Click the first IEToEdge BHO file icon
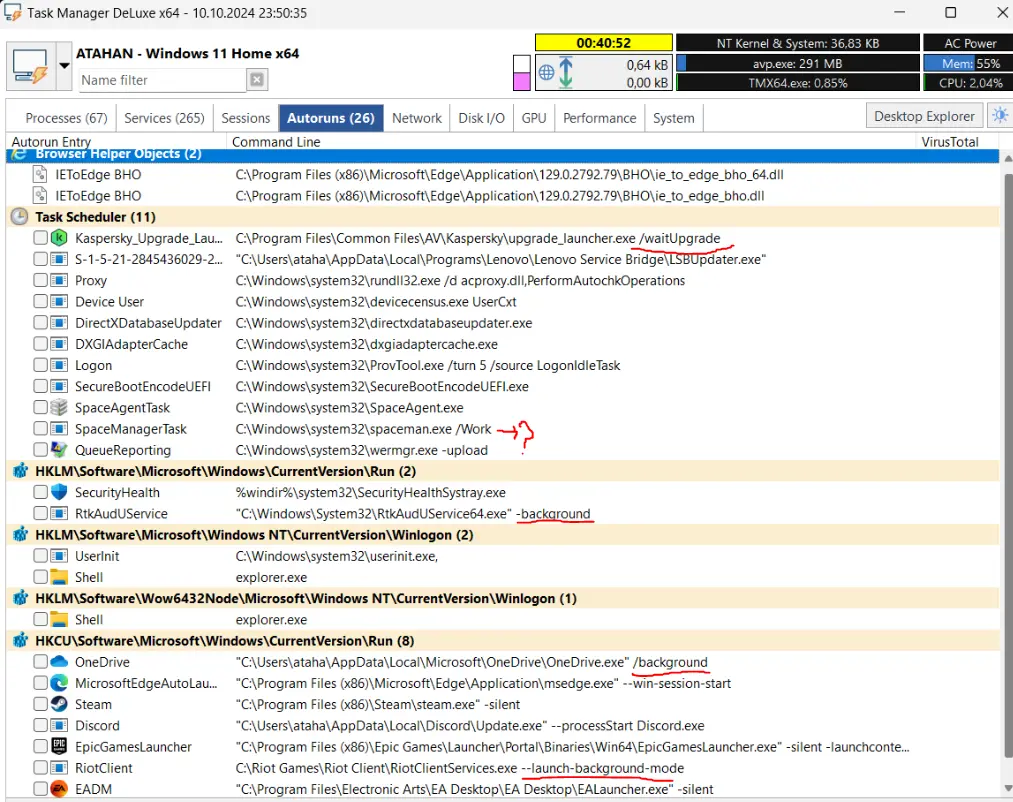 (40, 174)
